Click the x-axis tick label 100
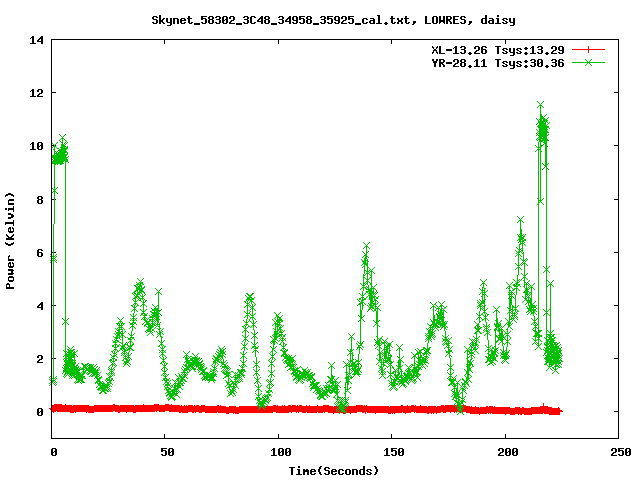This screenshot has height=480, width=640. (280, 452)
